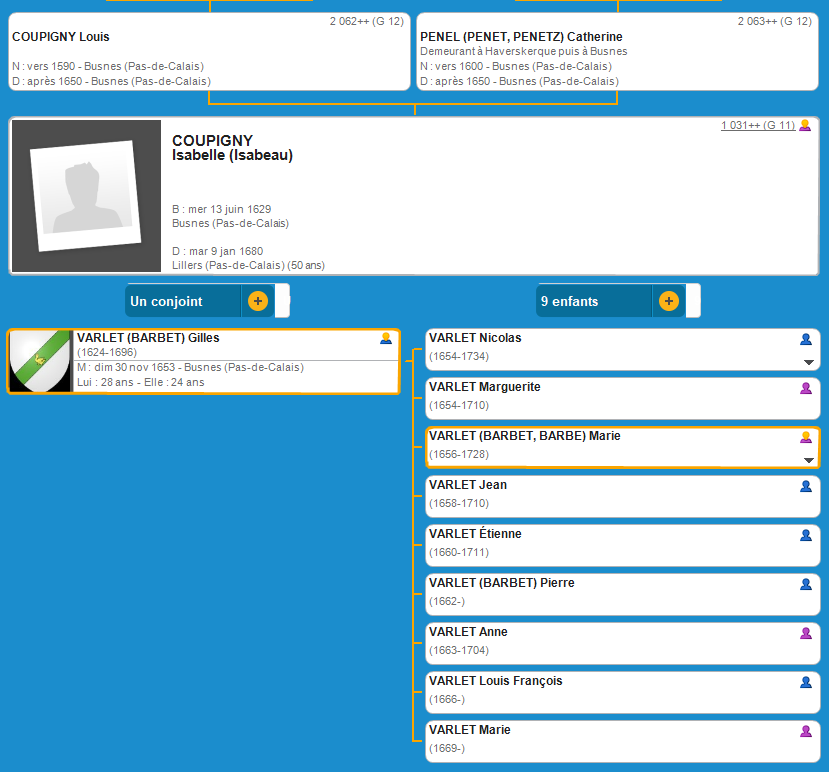Open the 9 enfants section header
This screenshot has height=772, width=829.
tap(592, 301)
